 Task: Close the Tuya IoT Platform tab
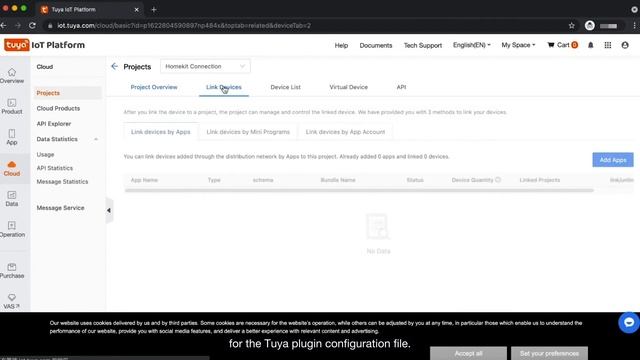click(x=136, y=9)
